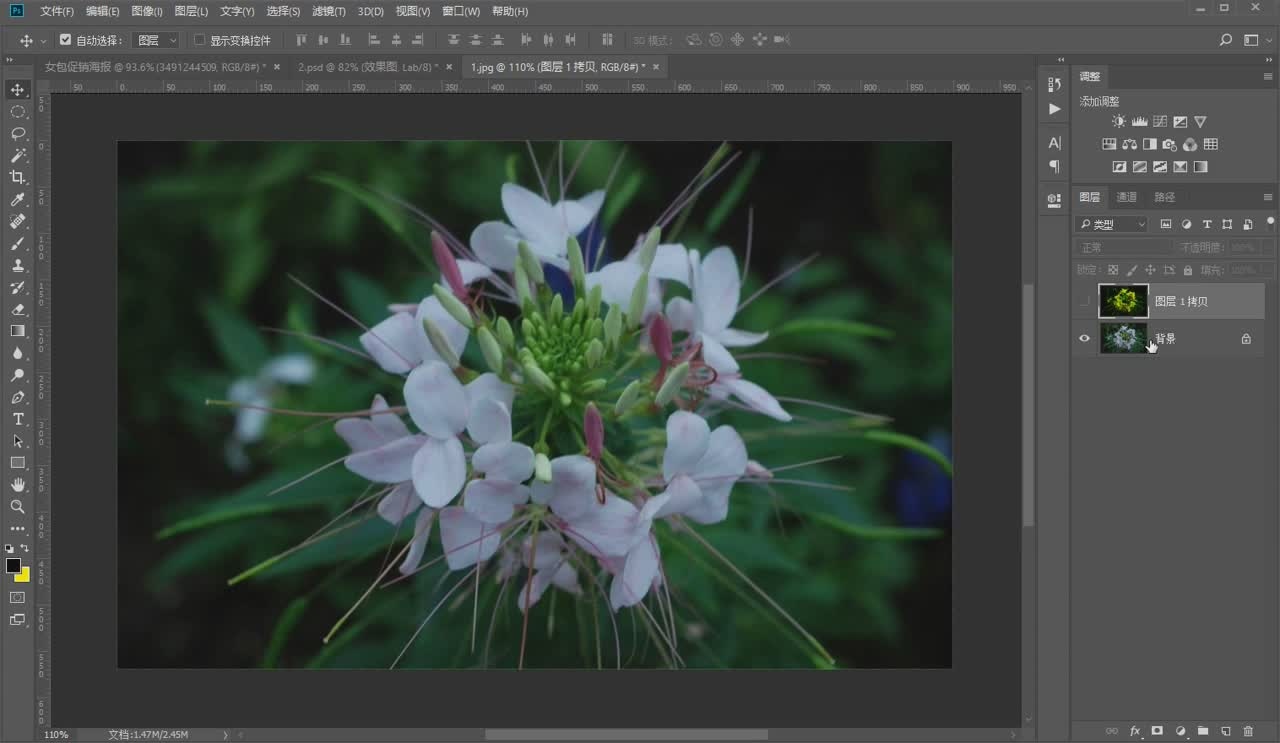1280x743 pixels.
Task: Select the Dodge tool
Action: click(18, 375)
